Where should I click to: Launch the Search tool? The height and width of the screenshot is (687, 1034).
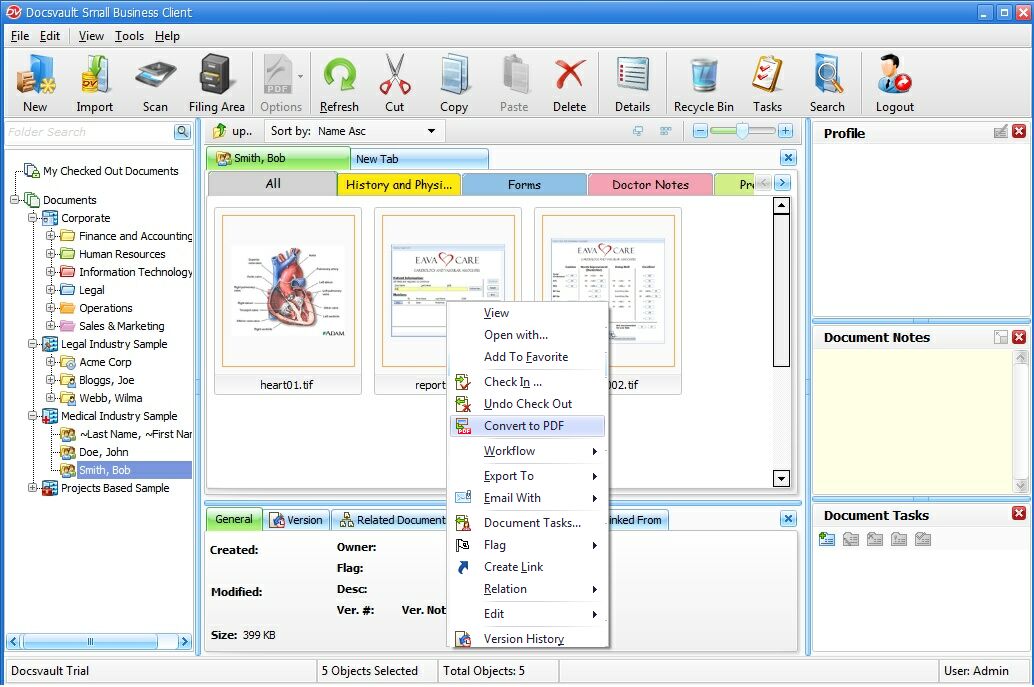(828, 80)
